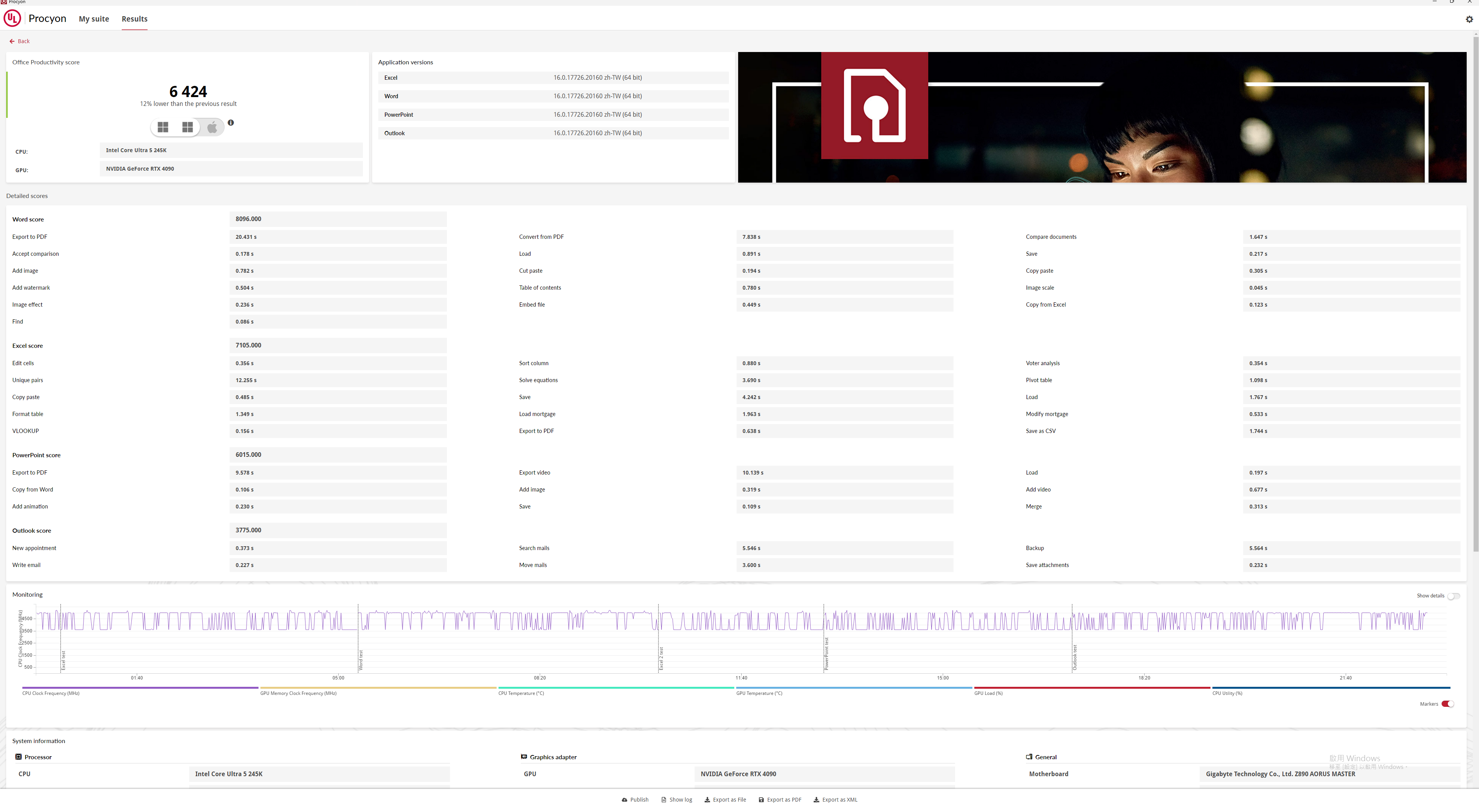Click the Detailed scores heading
The height and width of the screenshot is (812, 1479).
click(27, 196)
